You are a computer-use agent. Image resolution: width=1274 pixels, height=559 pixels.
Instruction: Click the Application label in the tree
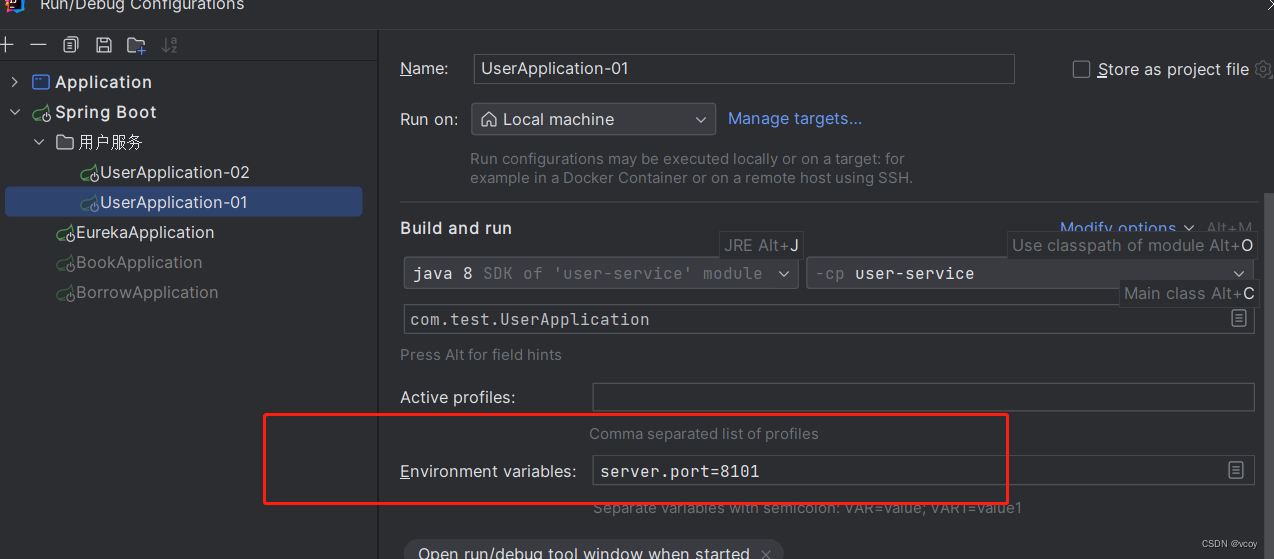pyautogui.click(x=103, y=82)
